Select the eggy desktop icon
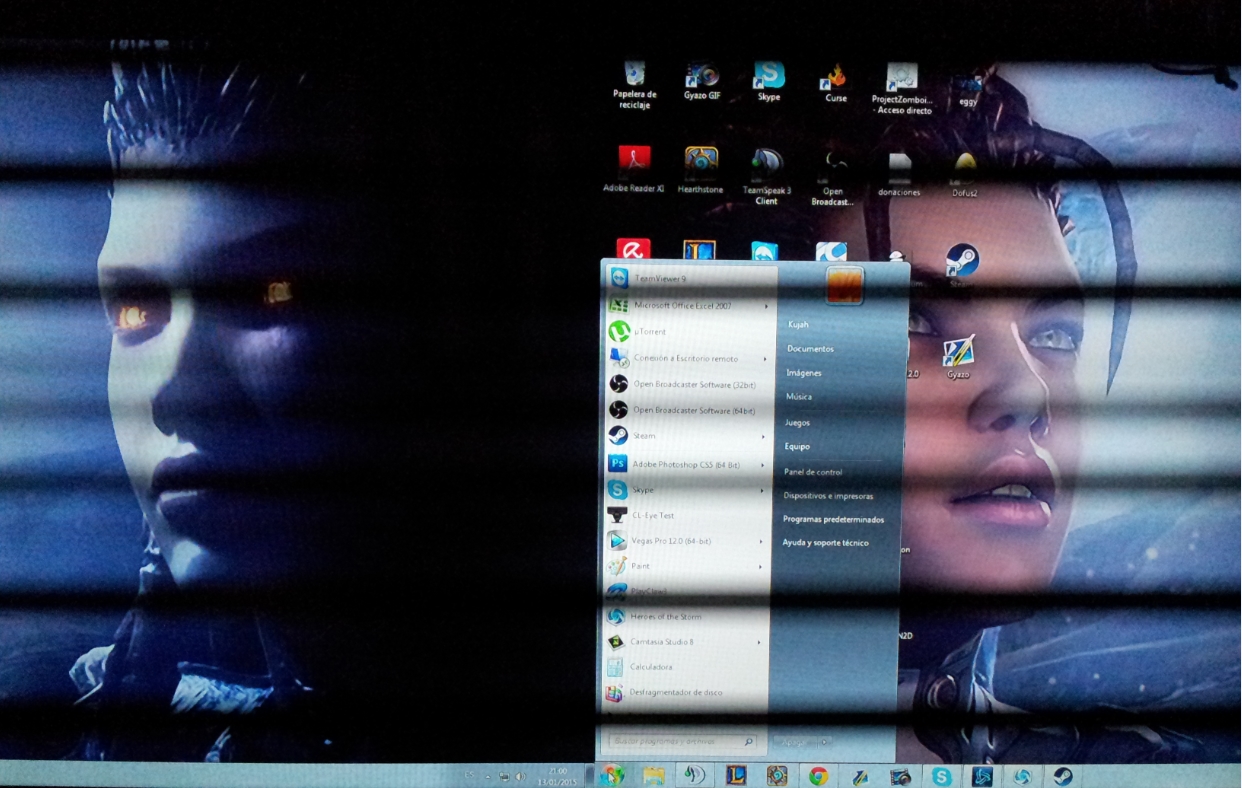The width and height of the screenshot is (1242, 788). [967, 89]
